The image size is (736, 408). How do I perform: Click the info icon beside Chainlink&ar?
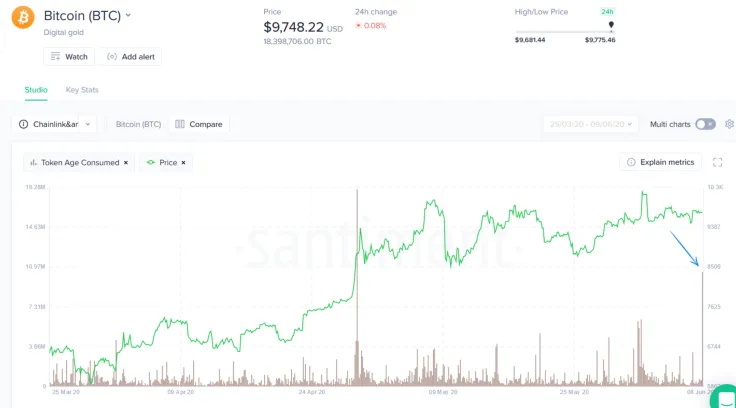[x=23, y=124]
